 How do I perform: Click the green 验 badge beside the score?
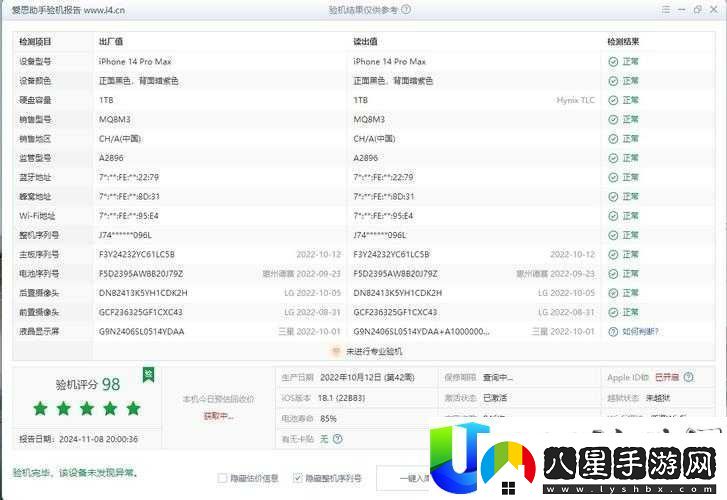148,375
